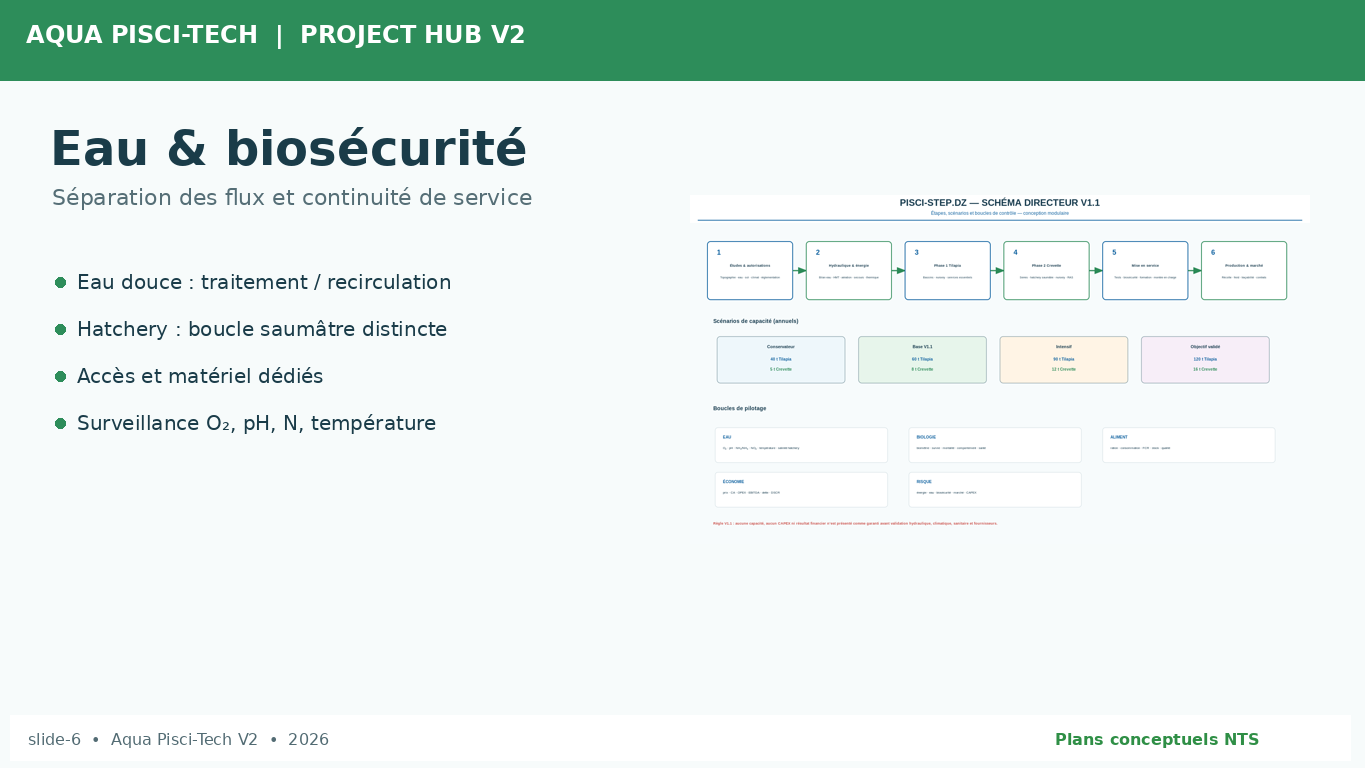The height and width of the screenshot is (768, 1365).
Task: Click arrow leading into Production & marché box
Action: (x=1195, y=271)
